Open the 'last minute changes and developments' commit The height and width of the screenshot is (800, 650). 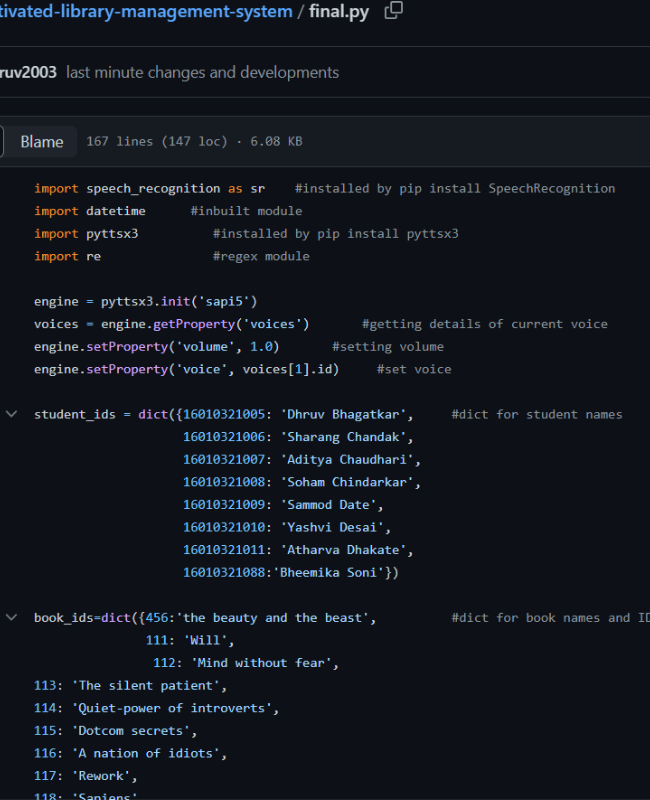203,72
